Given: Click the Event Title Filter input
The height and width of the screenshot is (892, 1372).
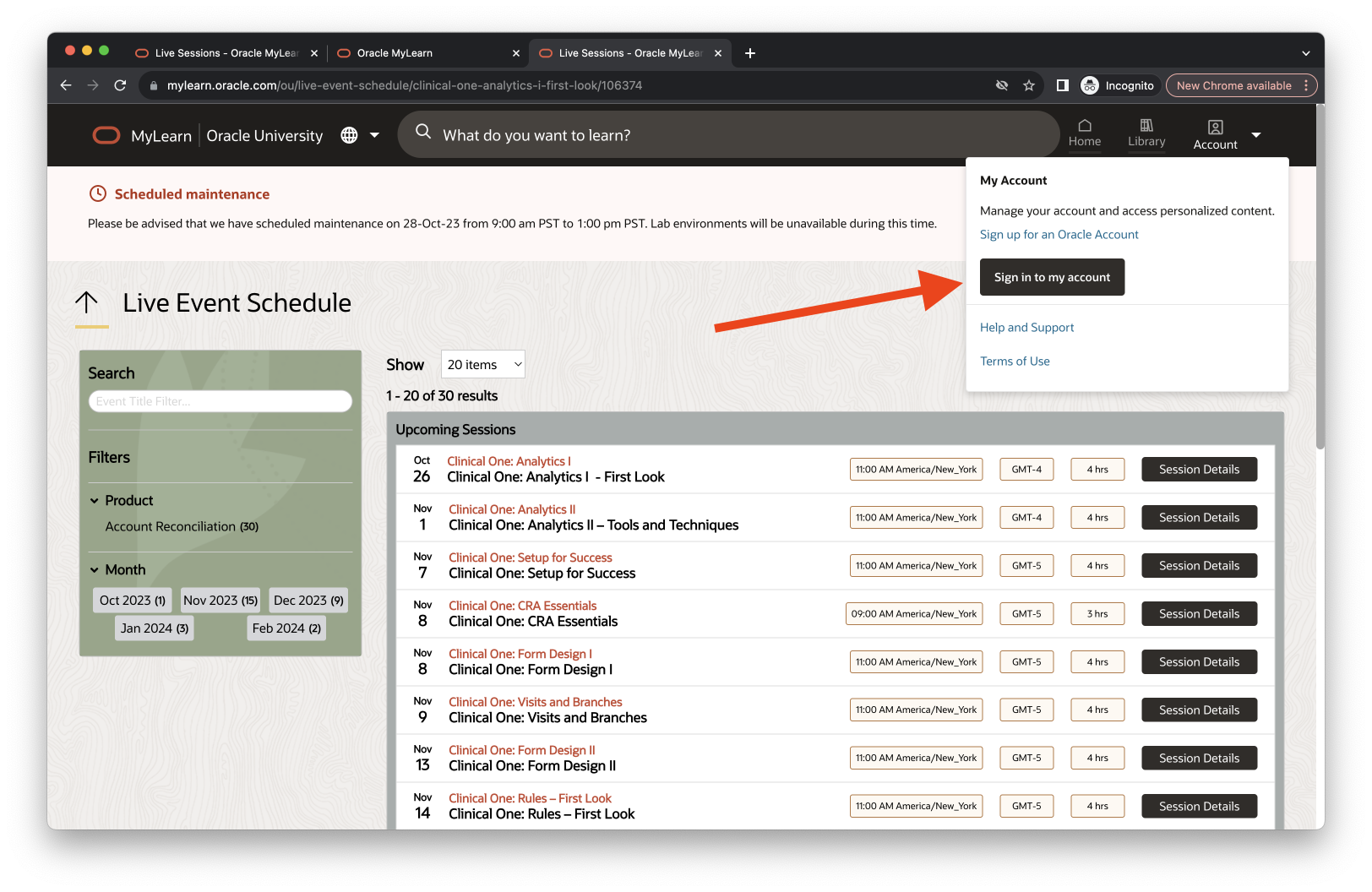Looking at the screenshot, I should point(220,401).
